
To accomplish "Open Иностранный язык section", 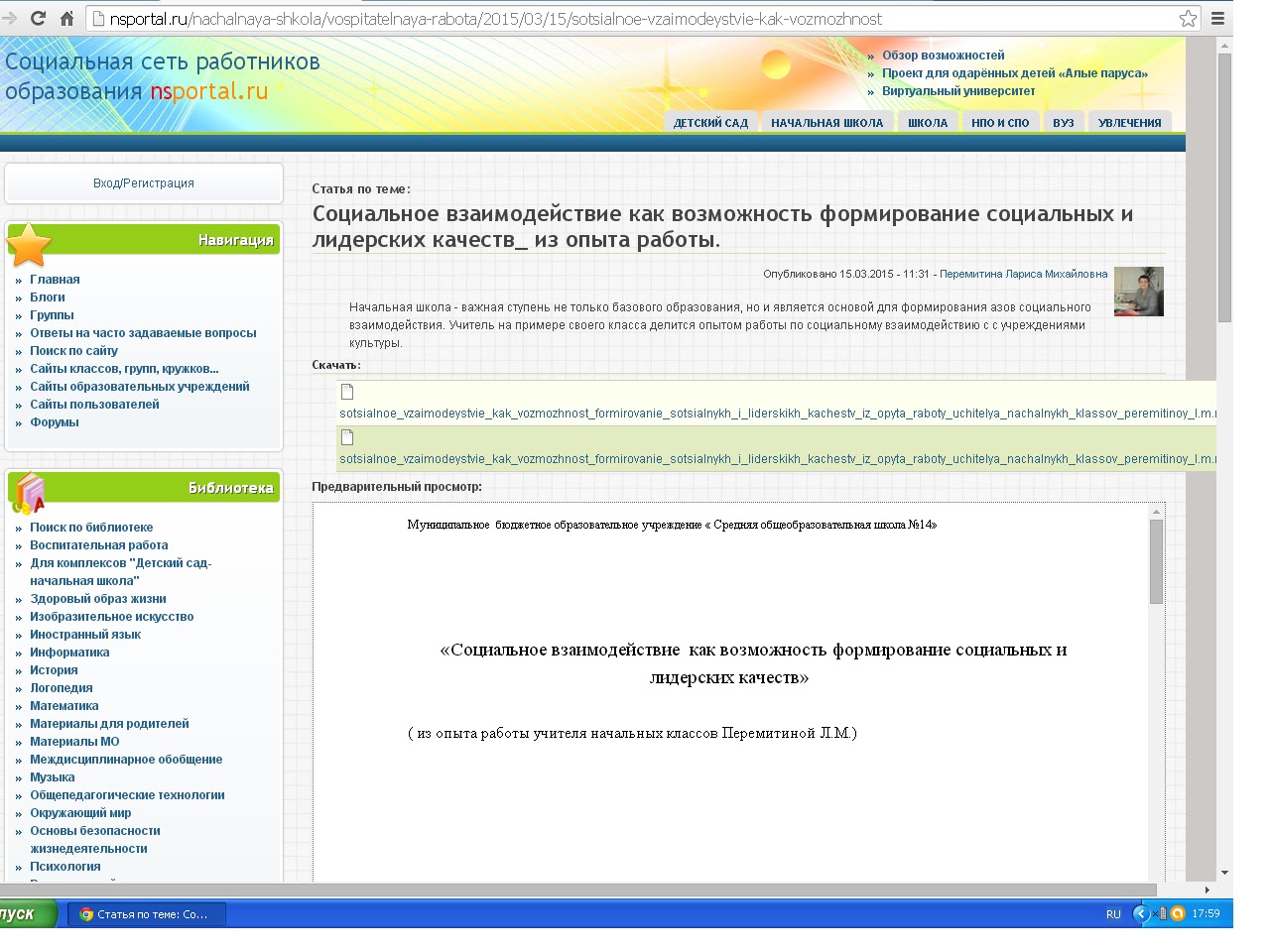I will [85, 635].
